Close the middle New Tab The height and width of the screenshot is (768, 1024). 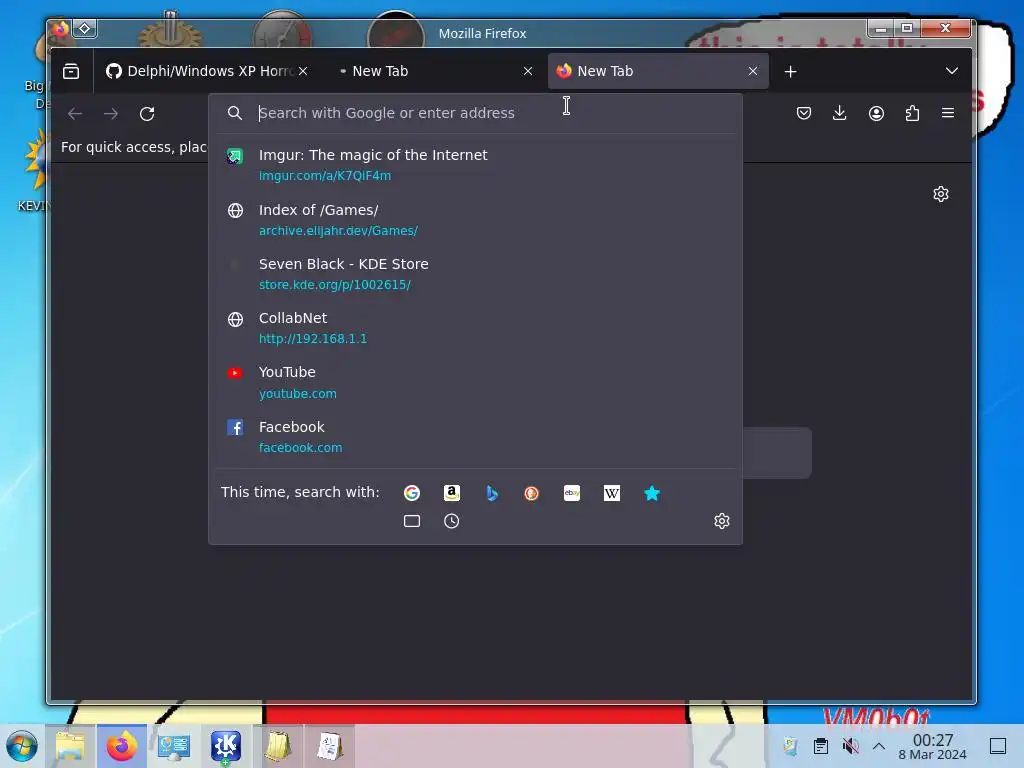528,71
